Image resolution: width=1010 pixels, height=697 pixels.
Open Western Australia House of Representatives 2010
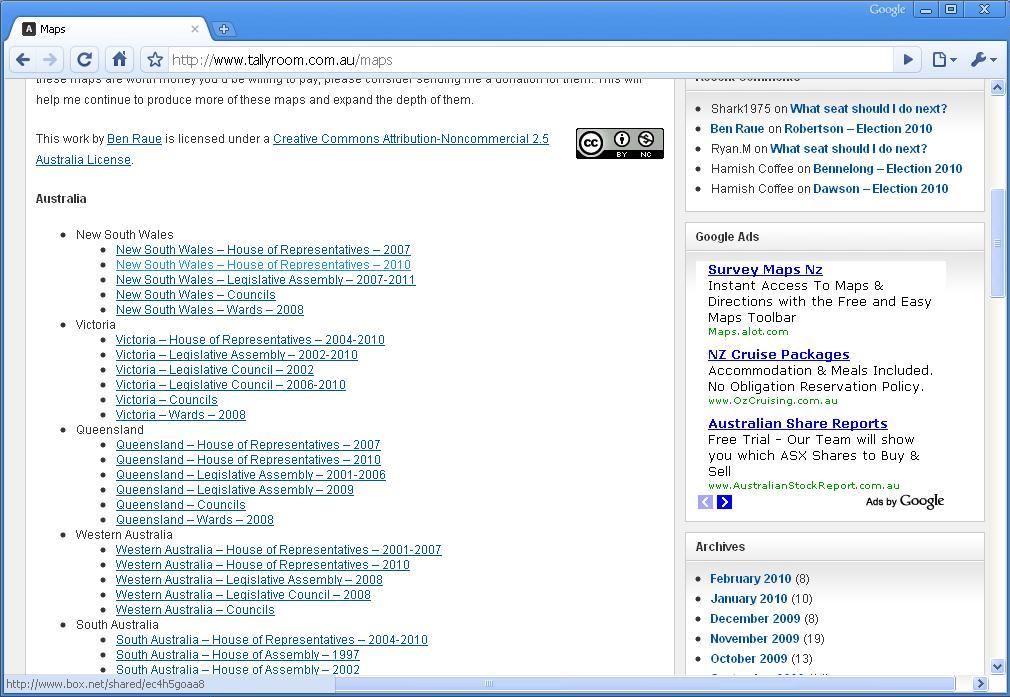[x=262, y=564]
